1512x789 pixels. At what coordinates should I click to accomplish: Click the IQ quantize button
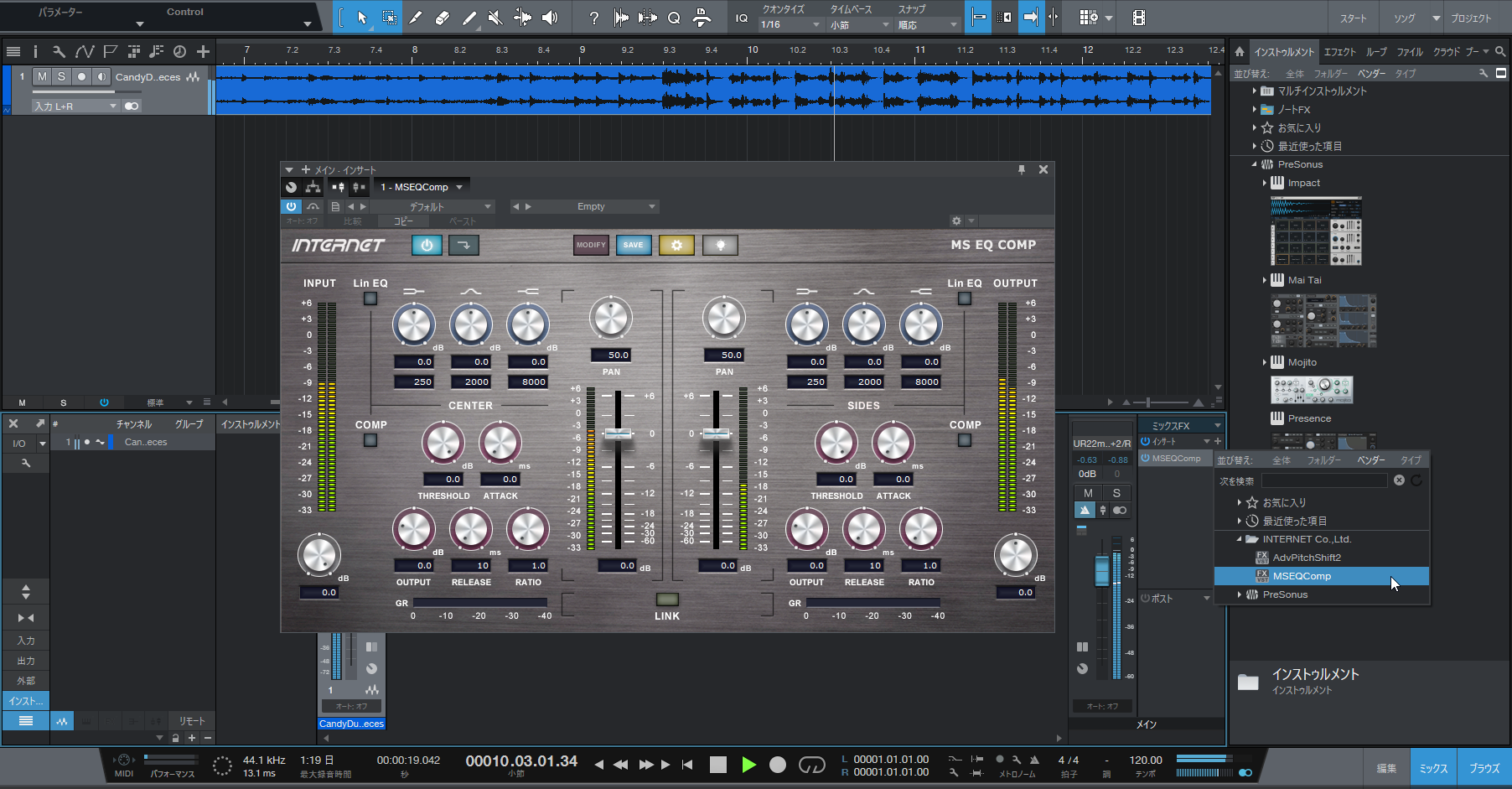pos(742,18)
